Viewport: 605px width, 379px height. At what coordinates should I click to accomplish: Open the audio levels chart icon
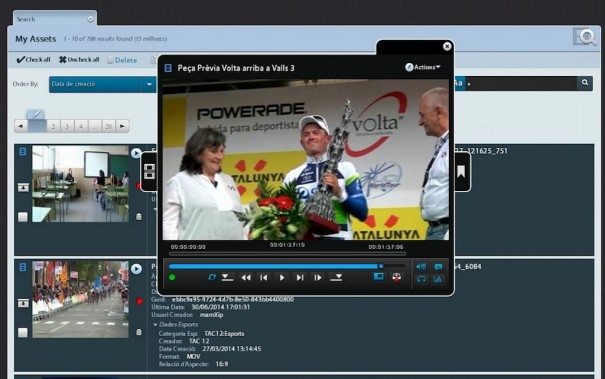tap(438, 279)
